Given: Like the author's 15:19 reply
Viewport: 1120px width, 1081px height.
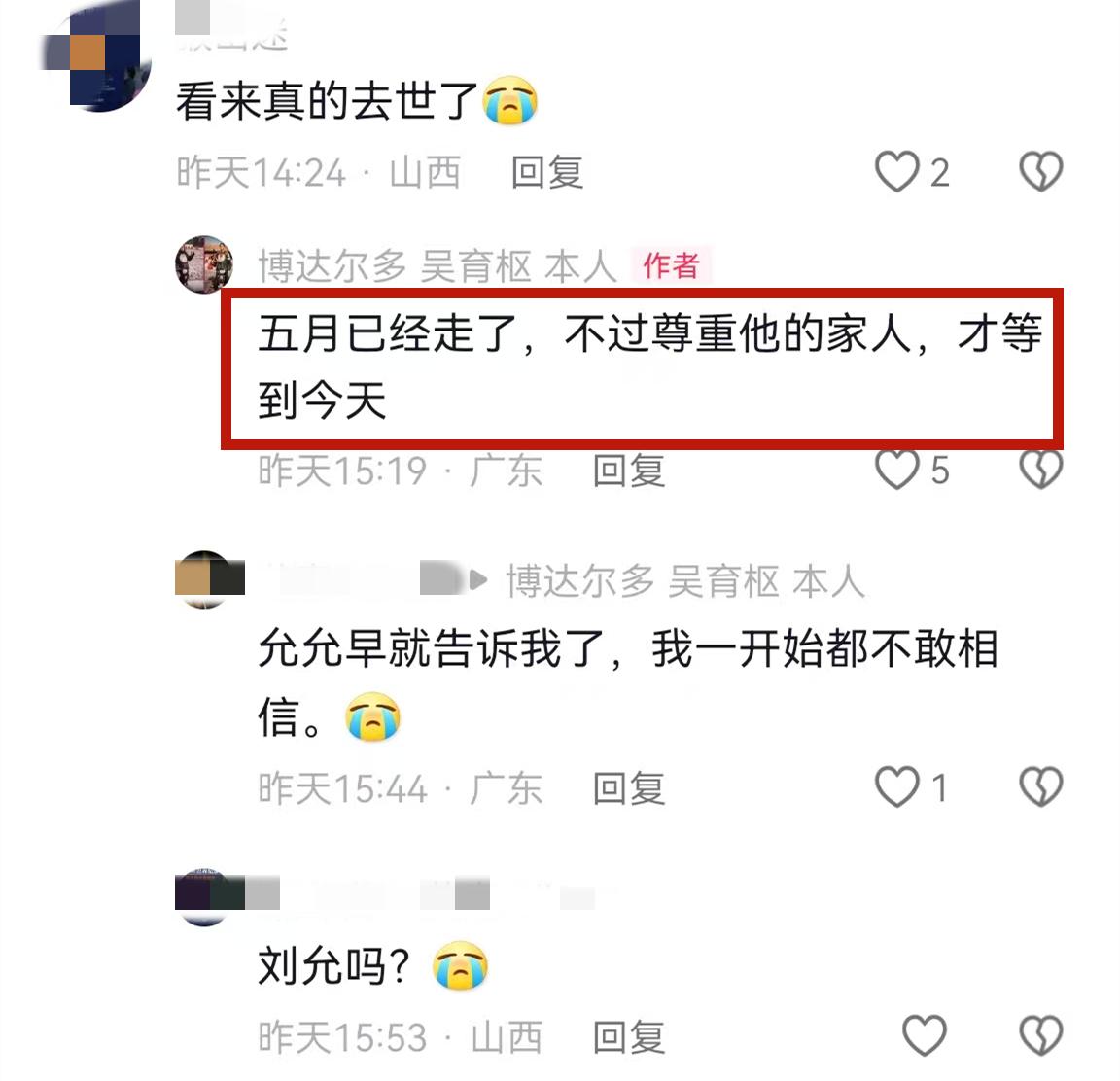Looking at the screenshot, I should pyautogui.click(x=897, y=470).
